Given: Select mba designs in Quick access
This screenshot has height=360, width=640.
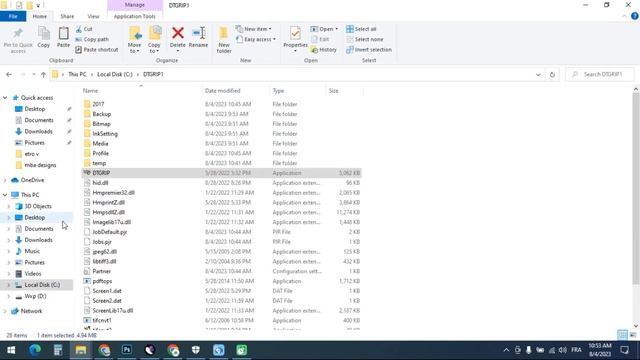Looking at the screenshot, I should 40,165.
